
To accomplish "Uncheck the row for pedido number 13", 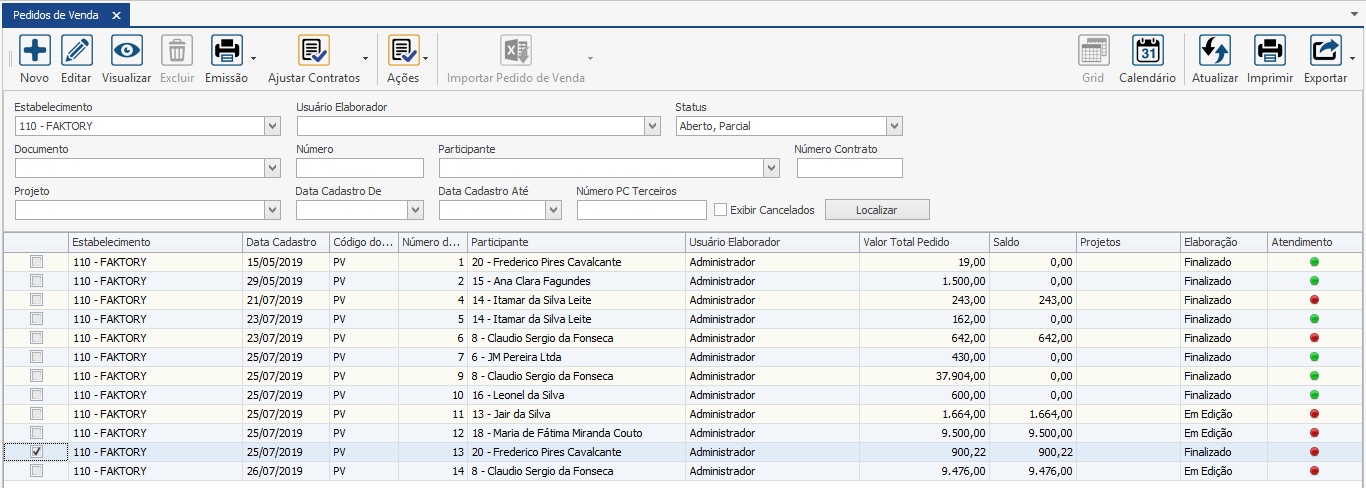I will [x=37, y=452].
